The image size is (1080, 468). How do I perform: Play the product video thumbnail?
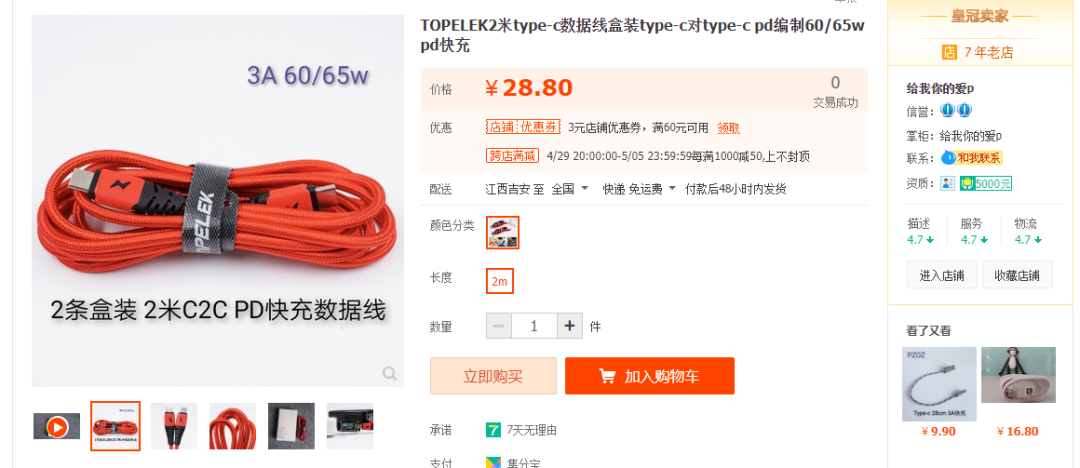57,427
